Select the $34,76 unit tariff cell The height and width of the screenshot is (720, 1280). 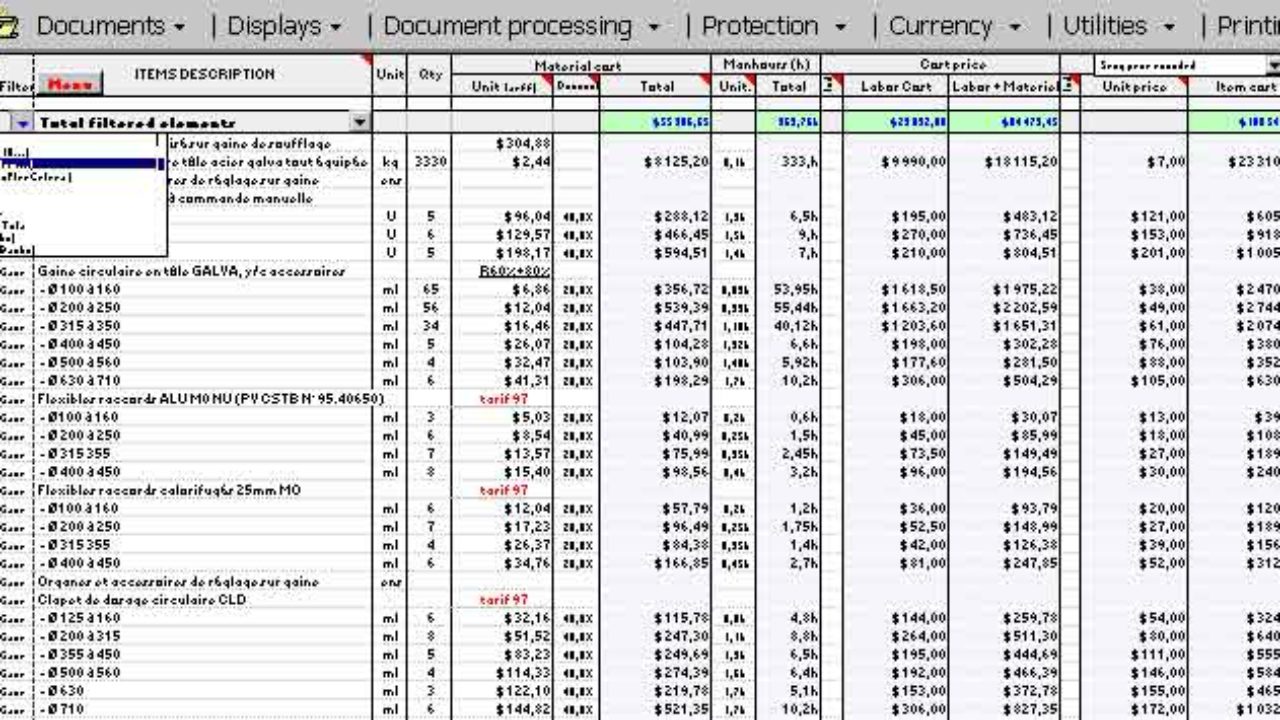tap(502, 564)
